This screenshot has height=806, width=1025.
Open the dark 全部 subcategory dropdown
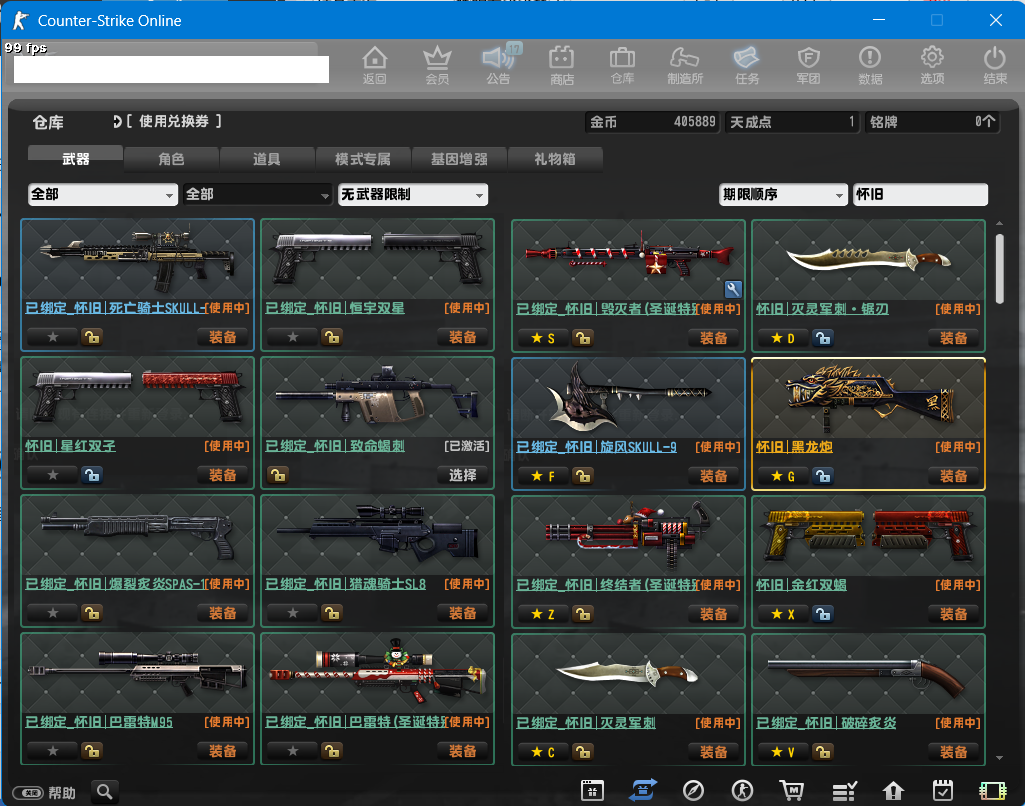click(258, 194)
